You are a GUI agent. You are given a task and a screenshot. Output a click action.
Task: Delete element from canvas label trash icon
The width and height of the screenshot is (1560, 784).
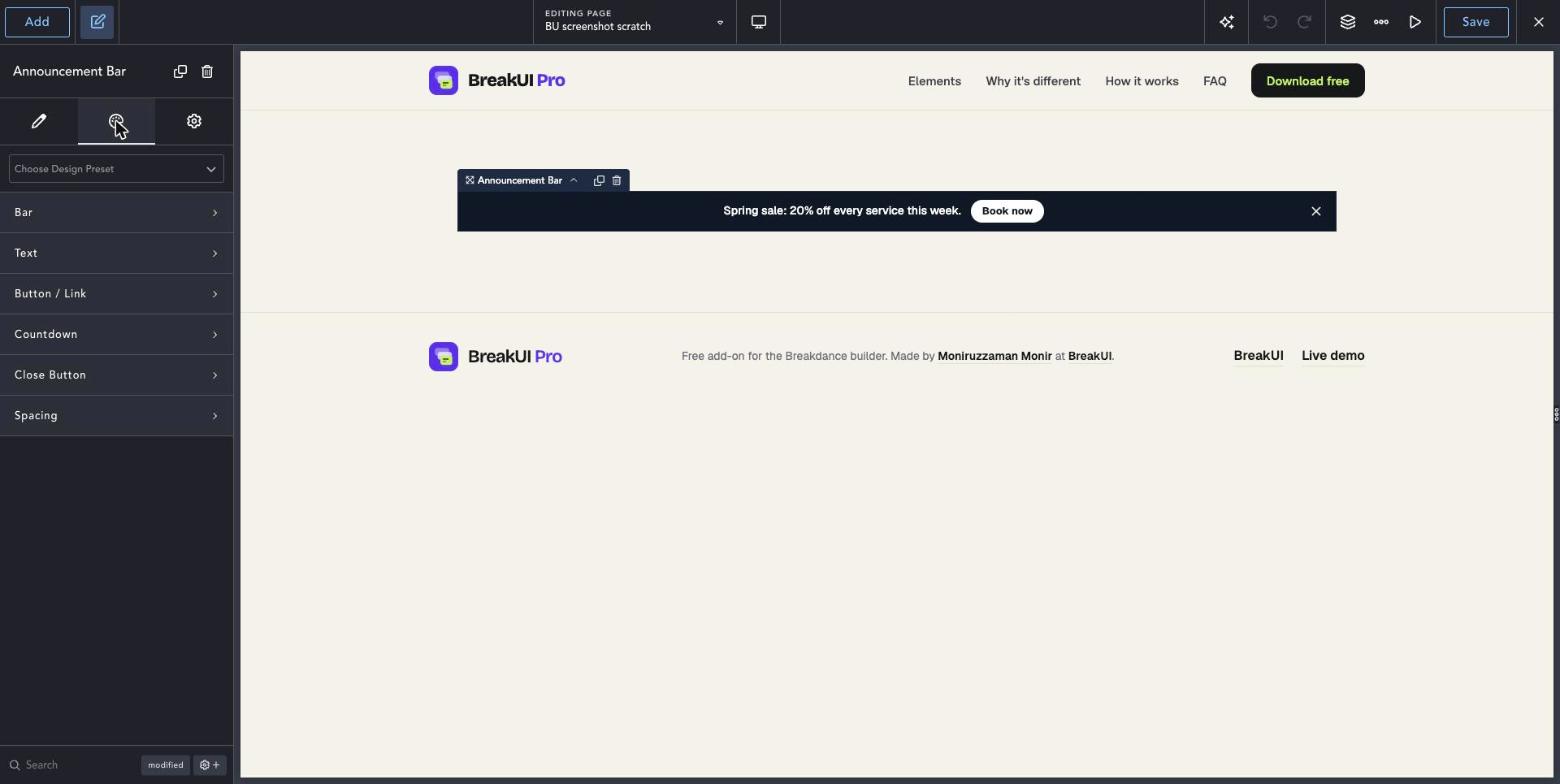[x=617, y=181]
